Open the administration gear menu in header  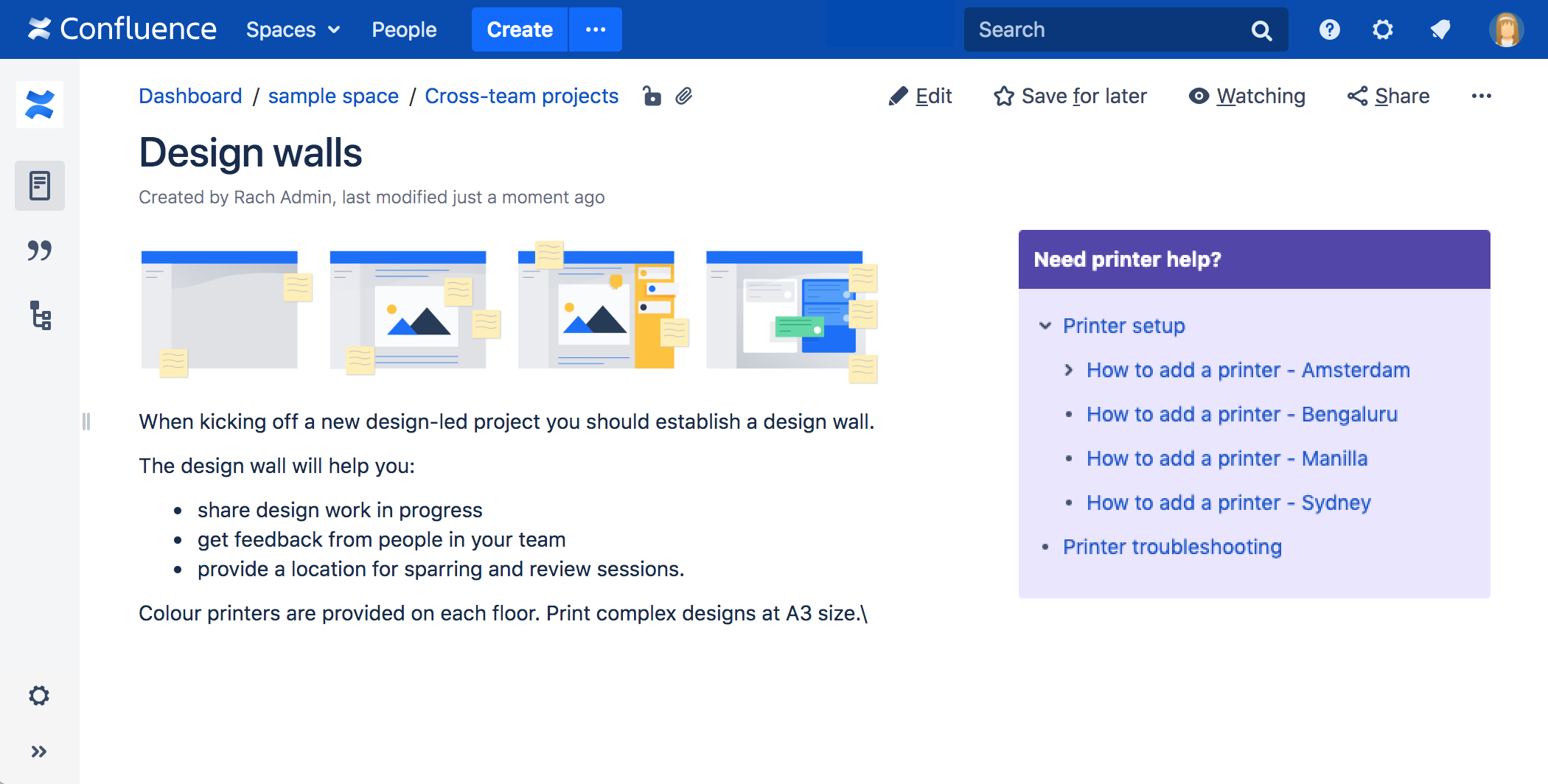[x=1383, y=29]
